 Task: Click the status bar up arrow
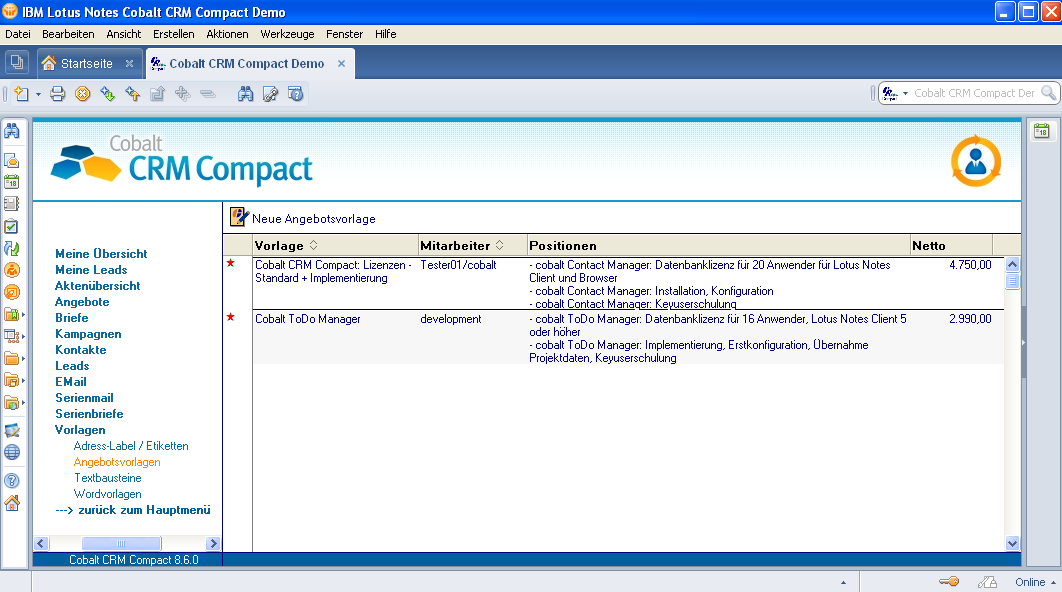[843, 583]
